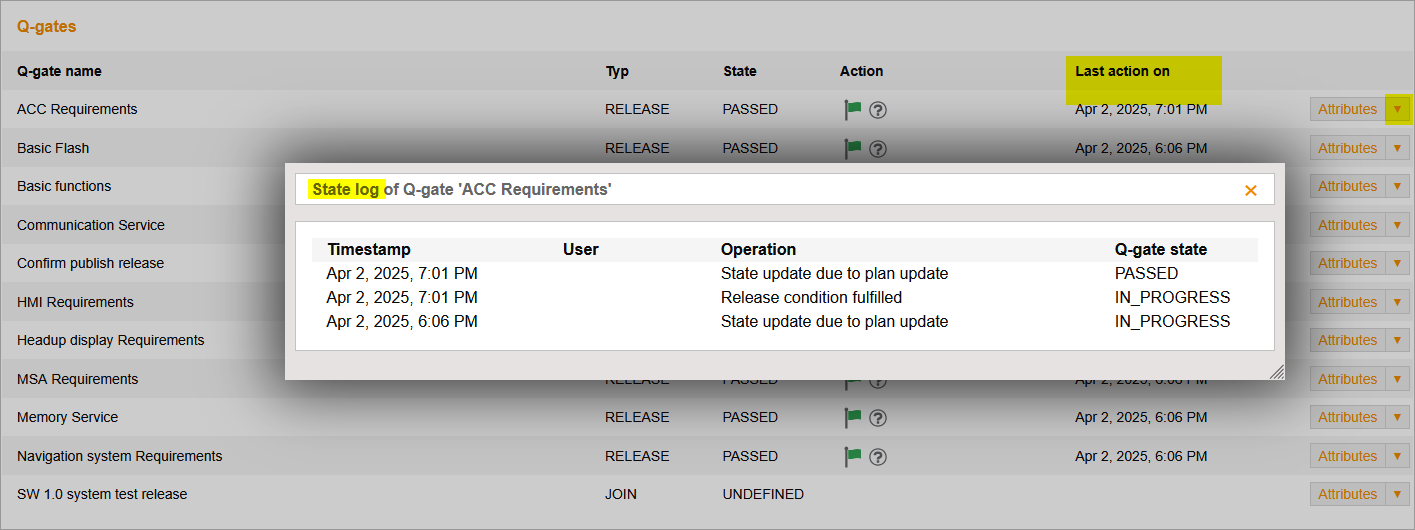Open the Confirm publish release dropdown arrow
The image size is (1415, 530).
pos(1397,263)
